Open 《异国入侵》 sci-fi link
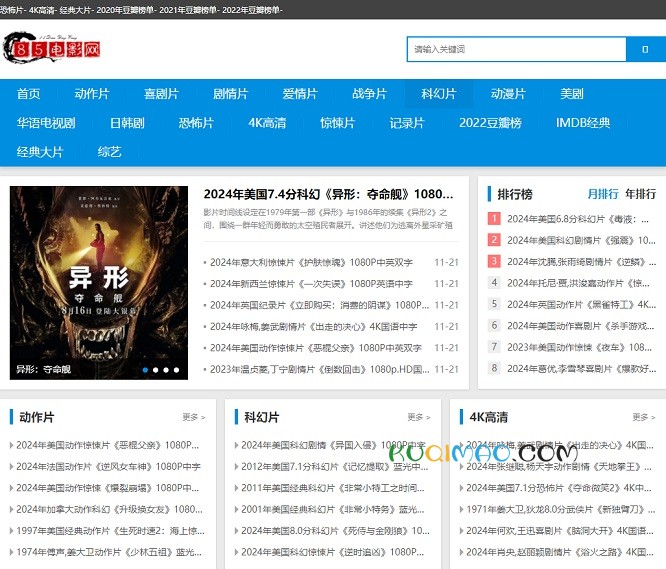Viewport: 666px width, 569px height. click(333, 445)
